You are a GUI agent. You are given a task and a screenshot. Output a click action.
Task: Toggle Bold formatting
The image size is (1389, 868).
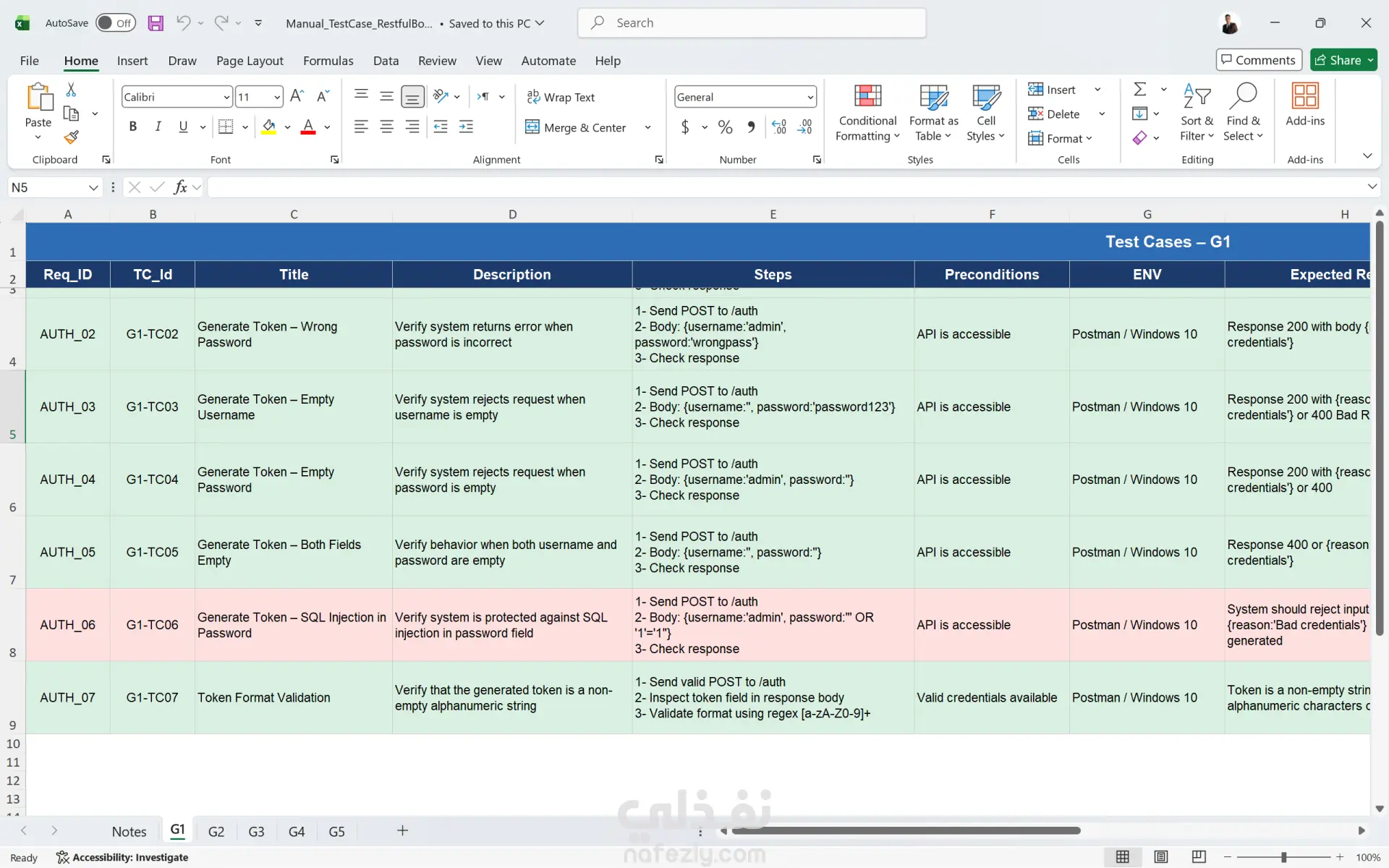(x=132, y=127)
